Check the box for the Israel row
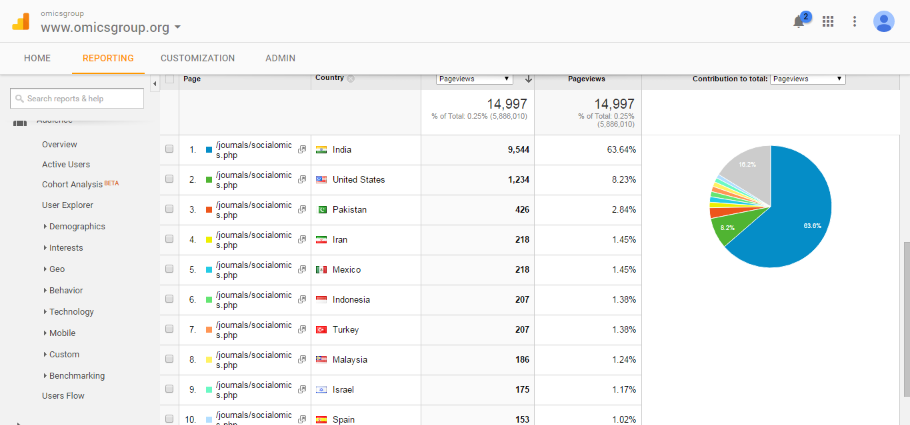The height and width of the screenshot is (425, 910). coord(169,389)
